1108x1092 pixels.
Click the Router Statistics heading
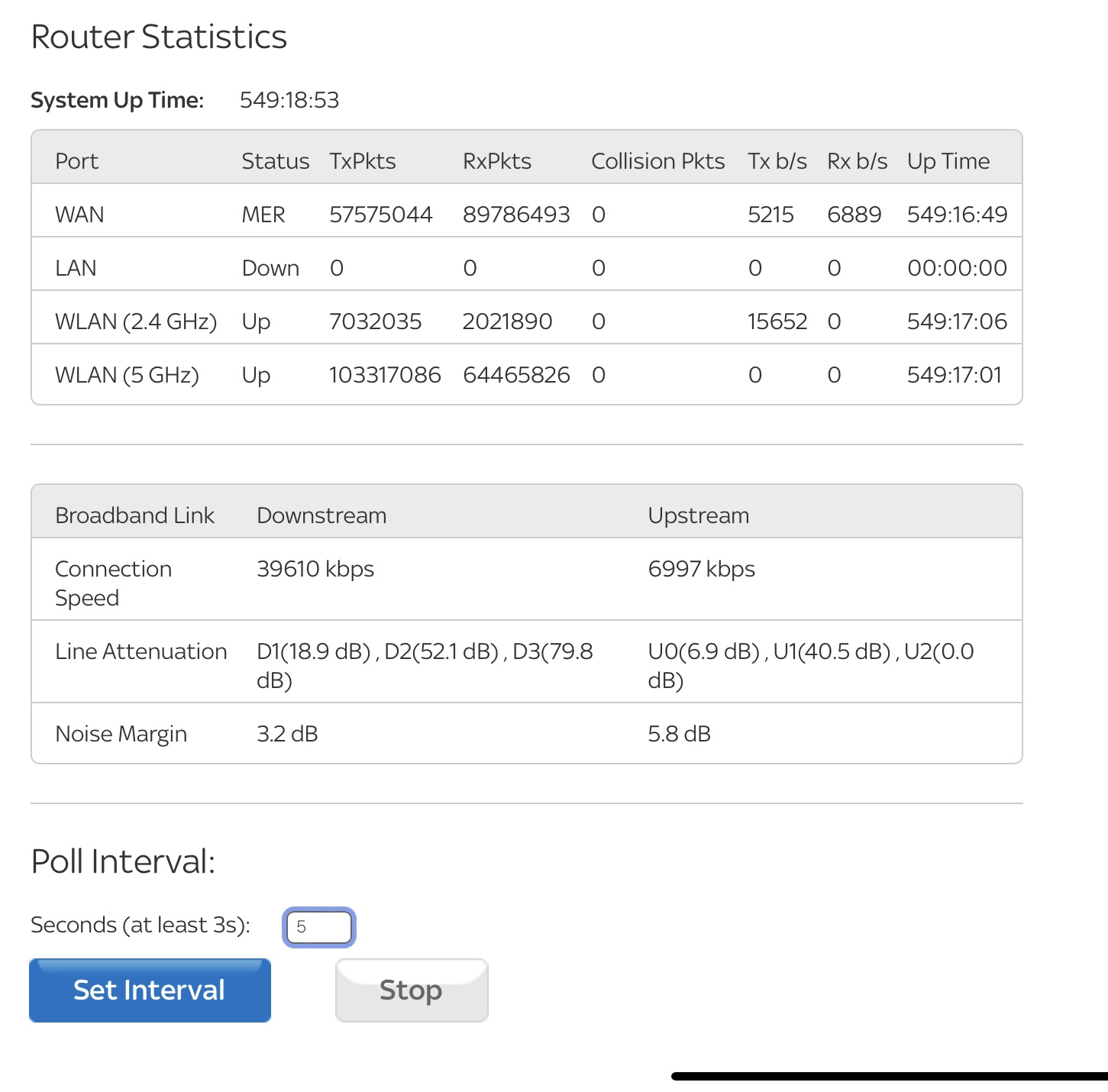point(159,37)
